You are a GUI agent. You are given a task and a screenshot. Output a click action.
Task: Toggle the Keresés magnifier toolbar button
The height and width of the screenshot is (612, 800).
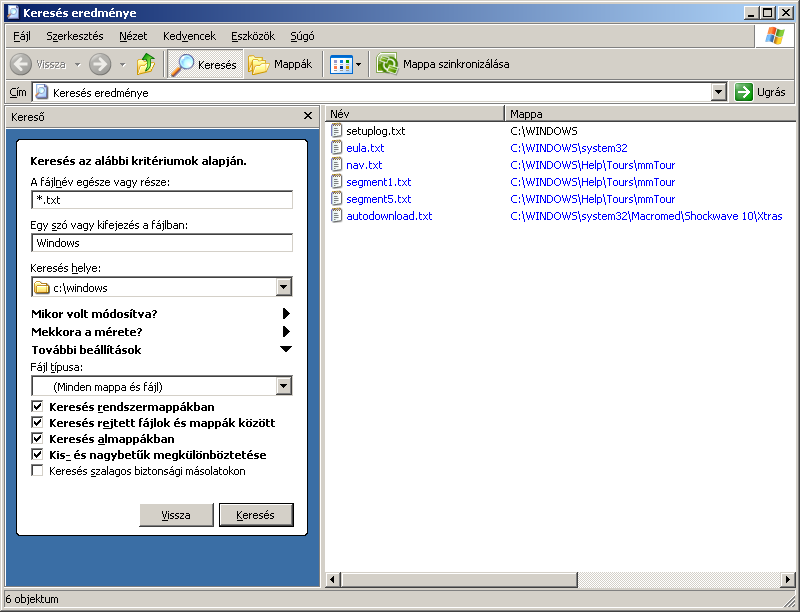pos(205,64)
